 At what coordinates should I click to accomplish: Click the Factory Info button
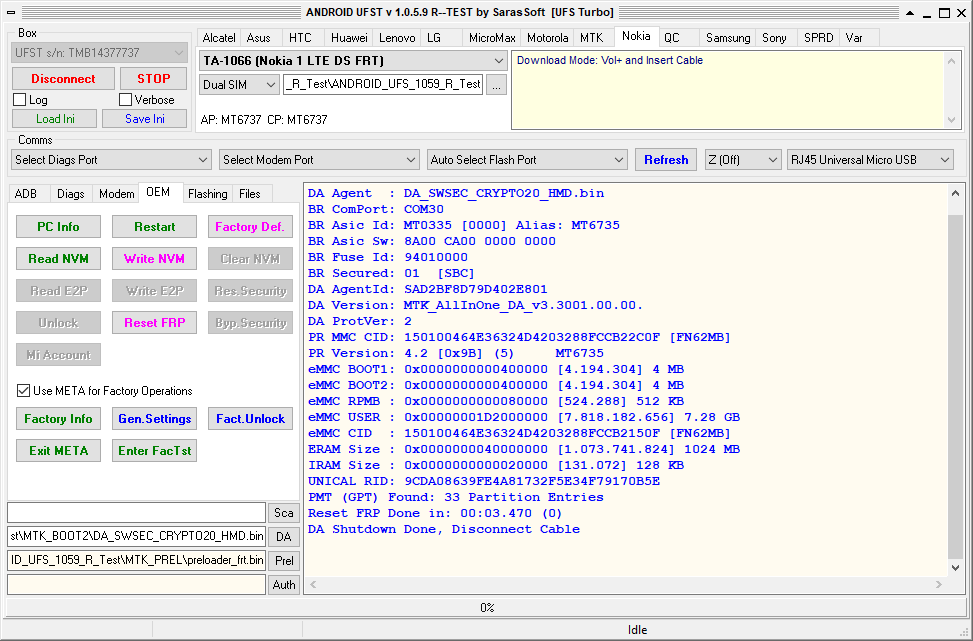tap(58, 419)
